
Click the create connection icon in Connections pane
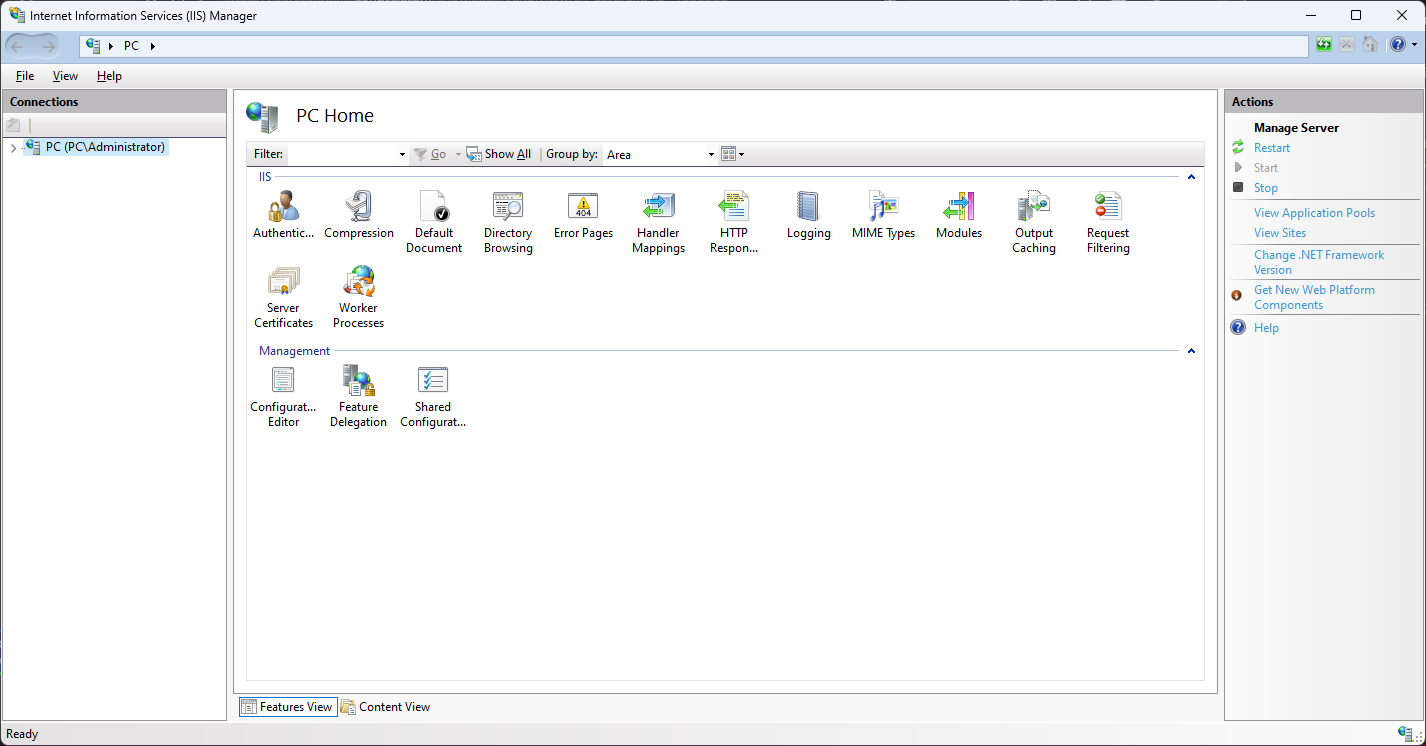pos(13,125)
